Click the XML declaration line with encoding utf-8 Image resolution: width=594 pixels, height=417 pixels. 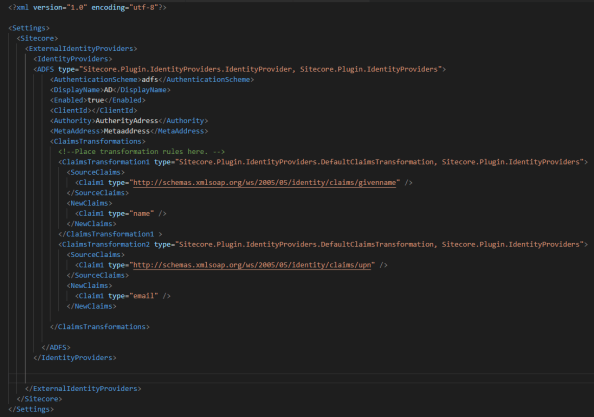coord(87,7)
